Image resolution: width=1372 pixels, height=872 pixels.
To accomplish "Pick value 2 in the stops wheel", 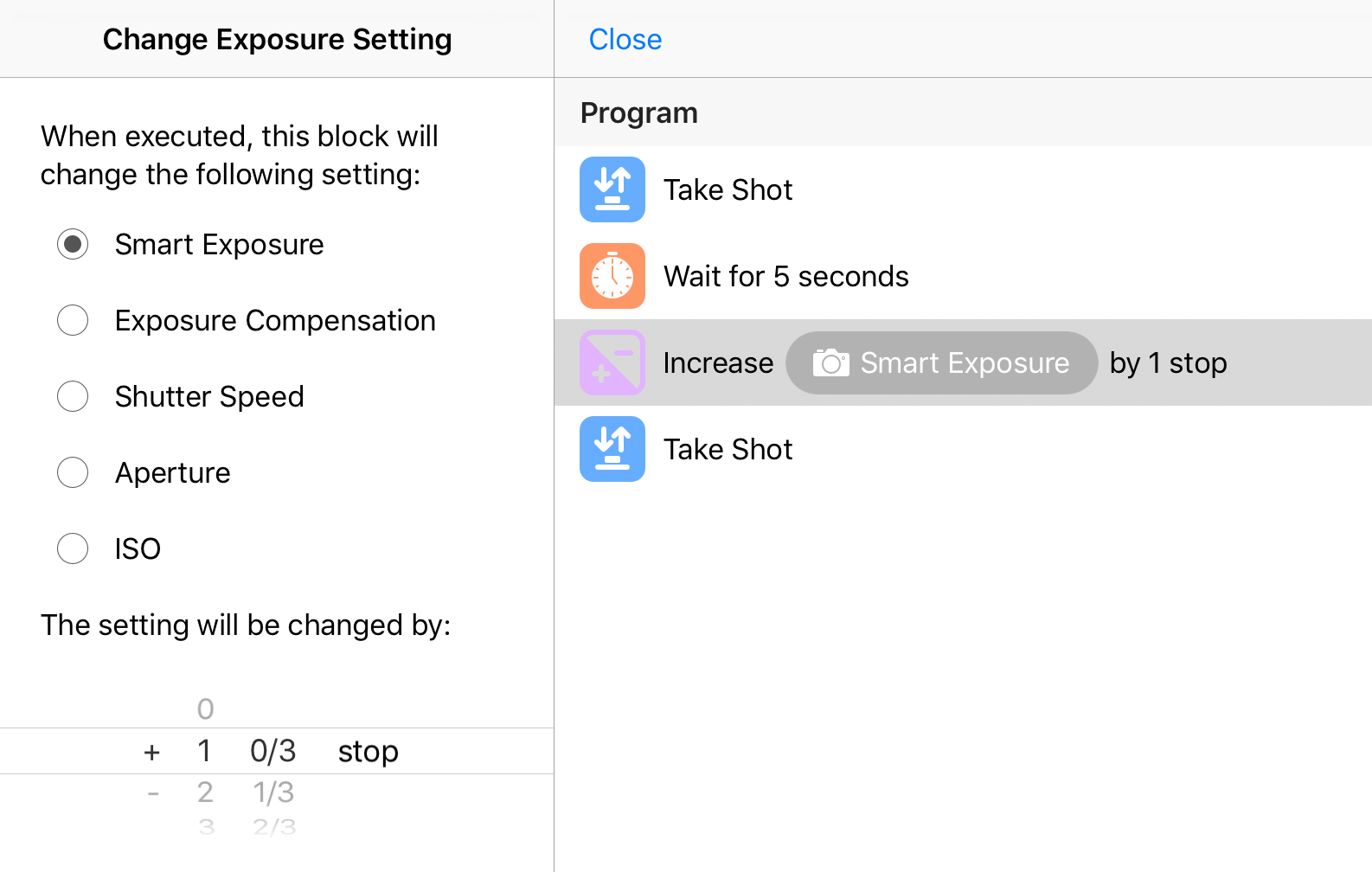I will pos(205,792).
